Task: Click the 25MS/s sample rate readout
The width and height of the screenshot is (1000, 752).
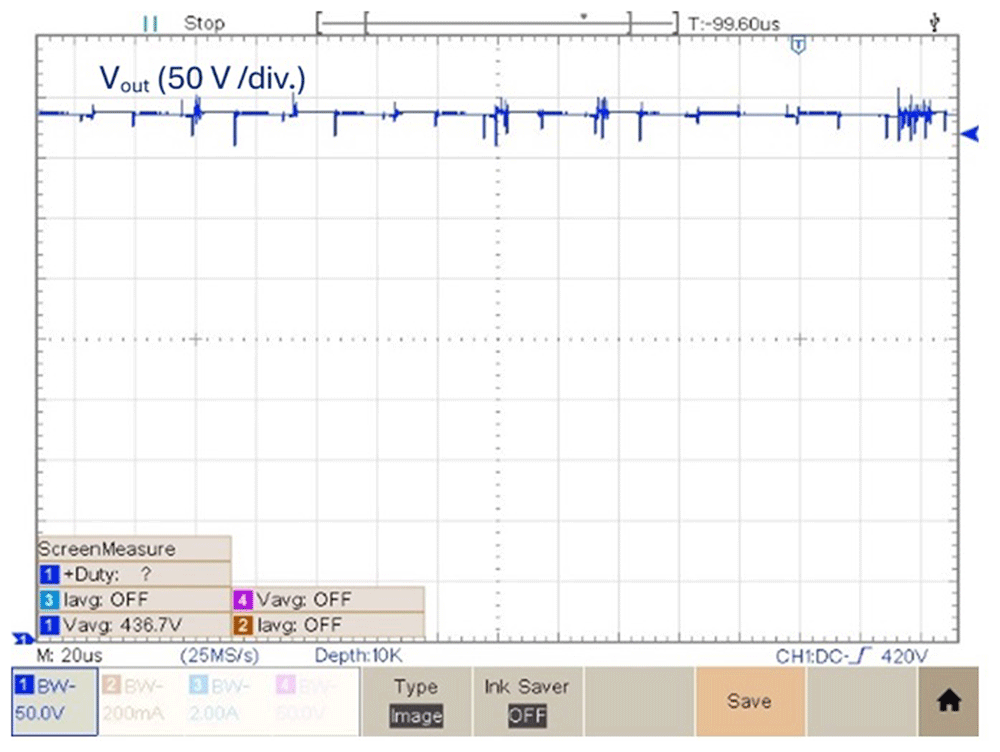Action: 220,656
